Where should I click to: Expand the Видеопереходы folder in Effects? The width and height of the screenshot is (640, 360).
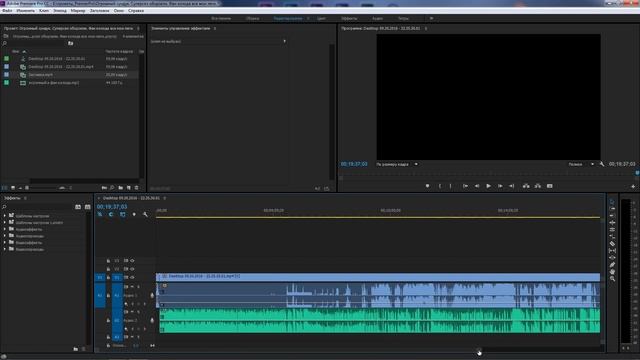[5, 249]
